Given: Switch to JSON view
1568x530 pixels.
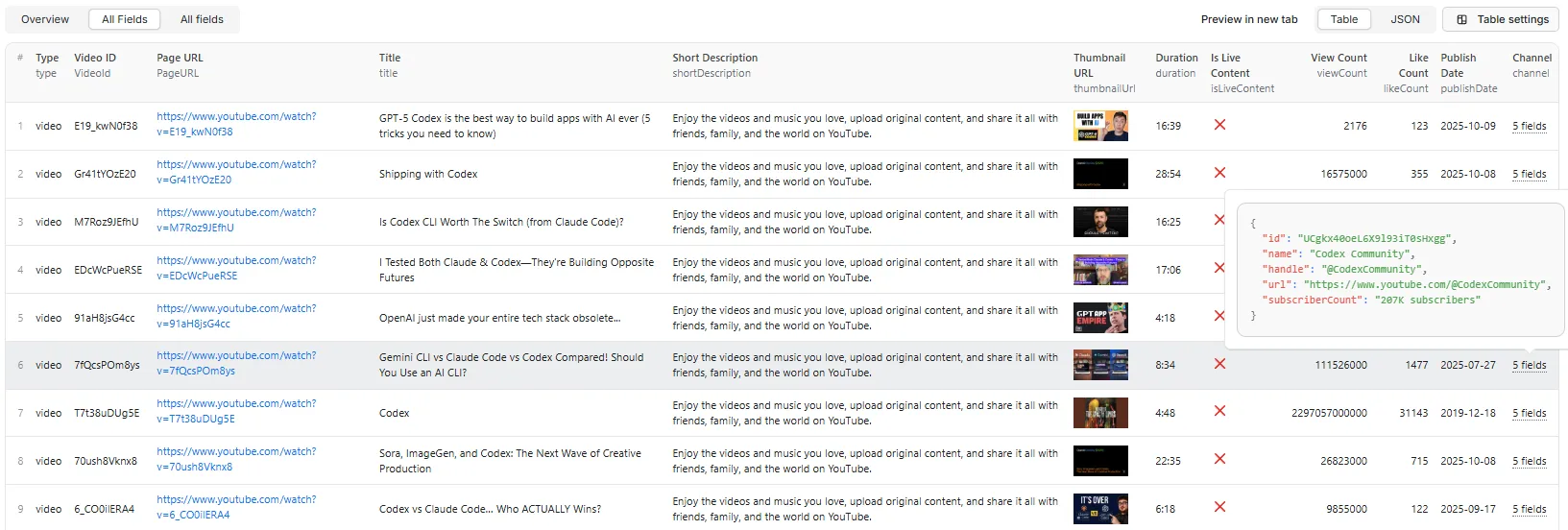Looking at the screenshot, I should coord(1405,19).
